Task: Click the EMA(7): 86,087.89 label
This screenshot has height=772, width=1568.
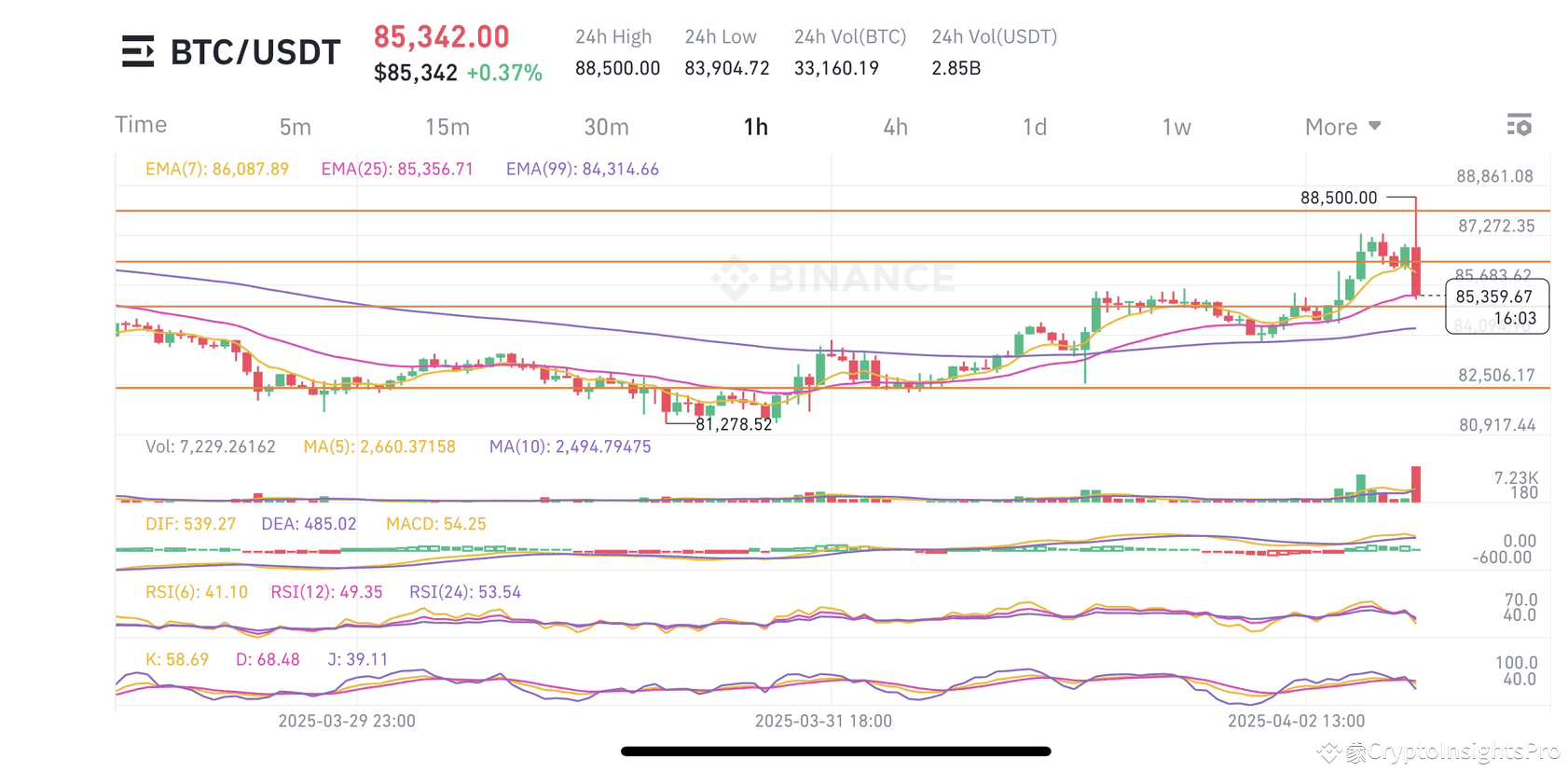Action: click(x=217, y=169)
